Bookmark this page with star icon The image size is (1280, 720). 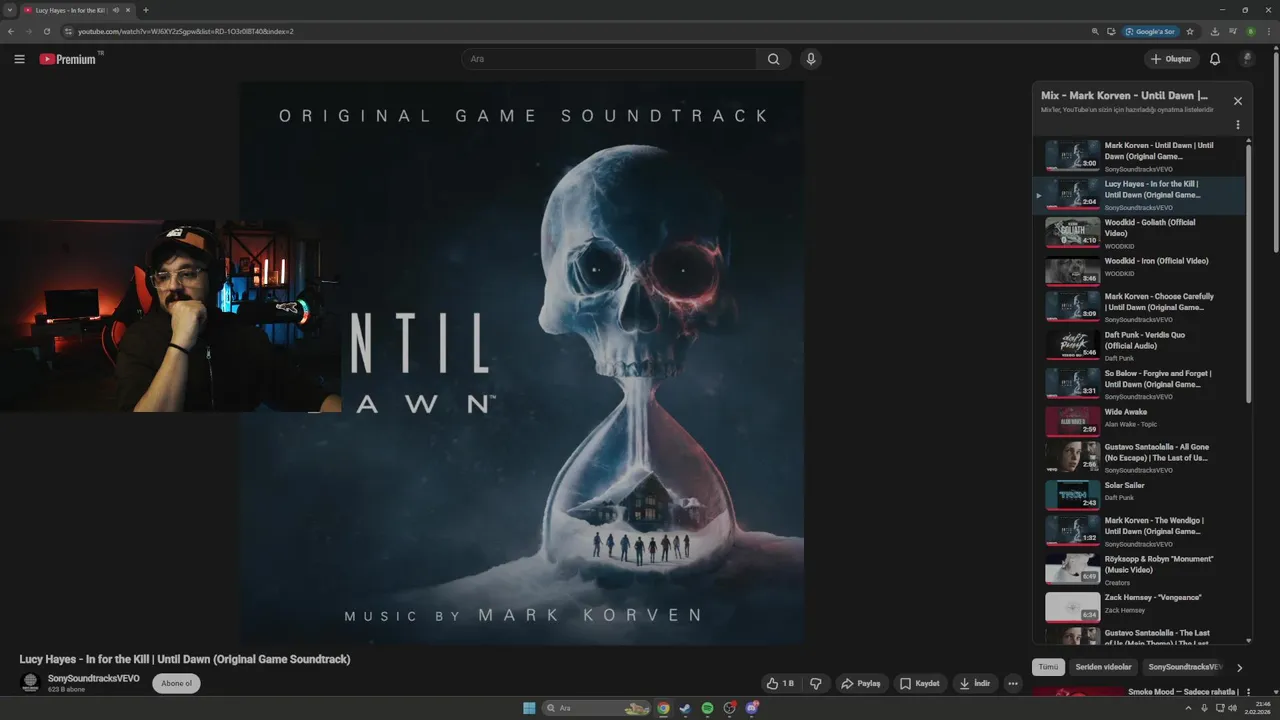point(1188,31)
